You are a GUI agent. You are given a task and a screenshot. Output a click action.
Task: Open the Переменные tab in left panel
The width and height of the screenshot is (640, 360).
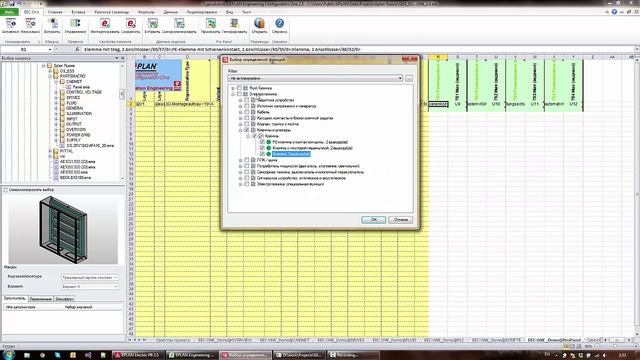coord(41,299)
